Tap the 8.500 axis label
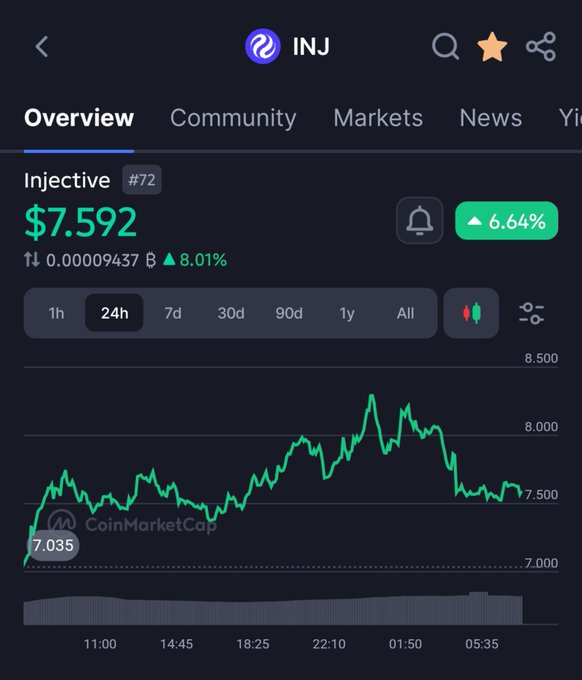Image resolution: width=582 pixels, height=680 pixels. pos(541,358)
